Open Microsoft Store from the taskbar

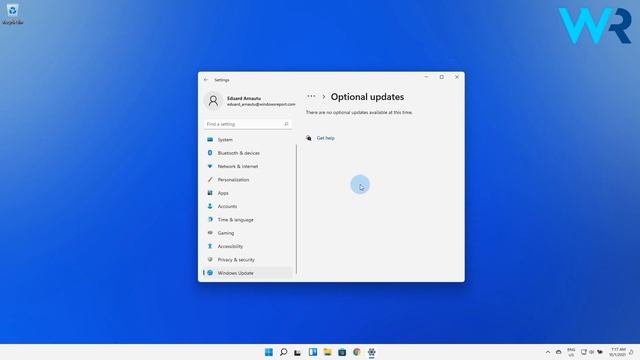point(342,352)
